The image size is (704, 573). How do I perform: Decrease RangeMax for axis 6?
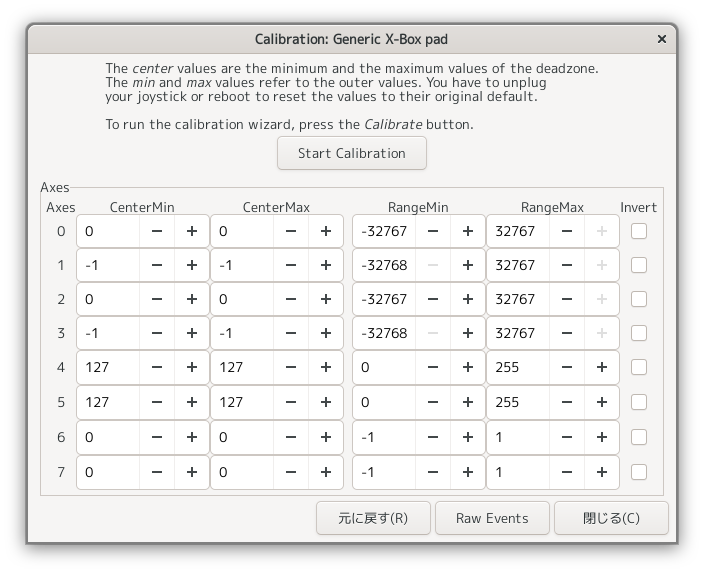tap(567, 437)
